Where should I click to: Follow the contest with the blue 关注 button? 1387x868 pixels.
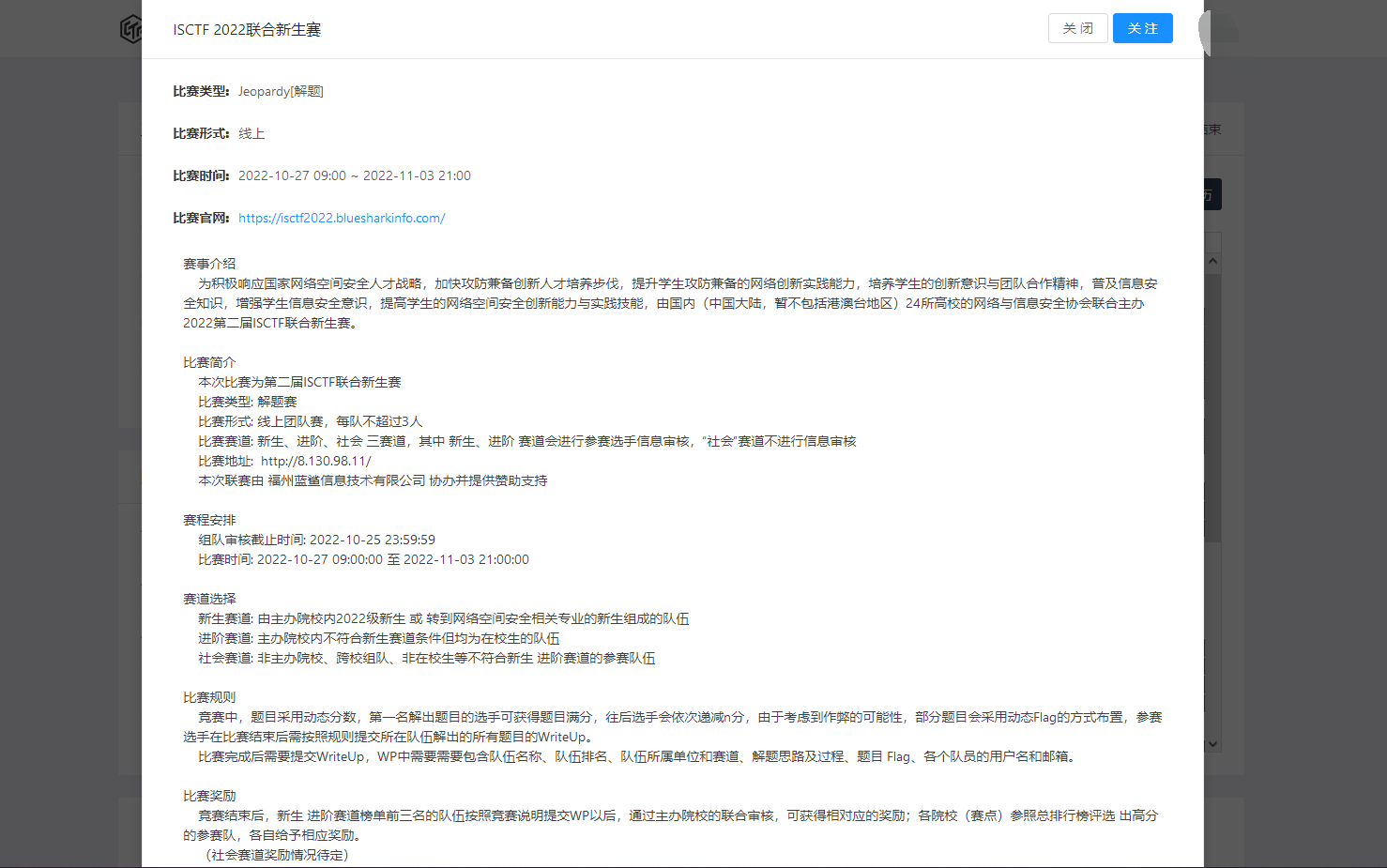1142,28
